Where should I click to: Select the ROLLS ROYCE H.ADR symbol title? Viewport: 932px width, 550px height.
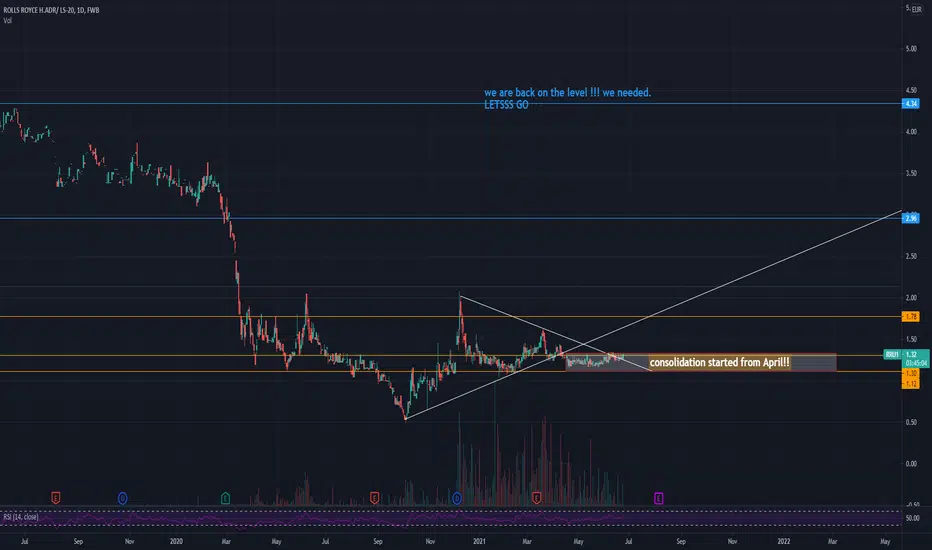coord(51,10)
